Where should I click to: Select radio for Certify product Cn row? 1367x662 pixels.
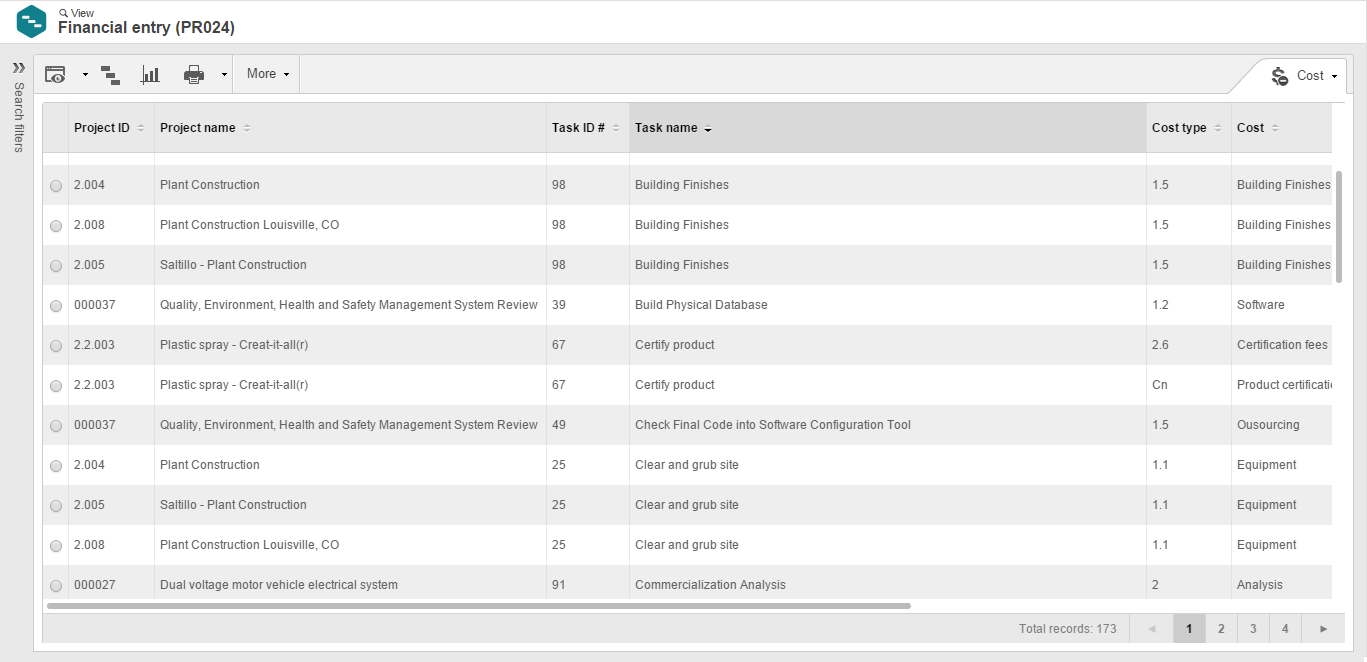click(56, 386)
